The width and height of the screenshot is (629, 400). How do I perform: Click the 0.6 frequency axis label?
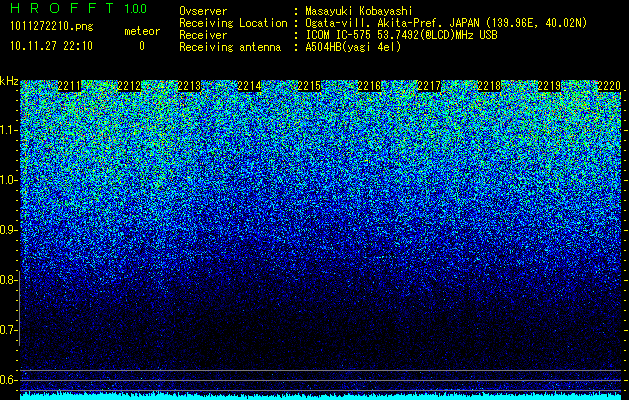[8, 380]
